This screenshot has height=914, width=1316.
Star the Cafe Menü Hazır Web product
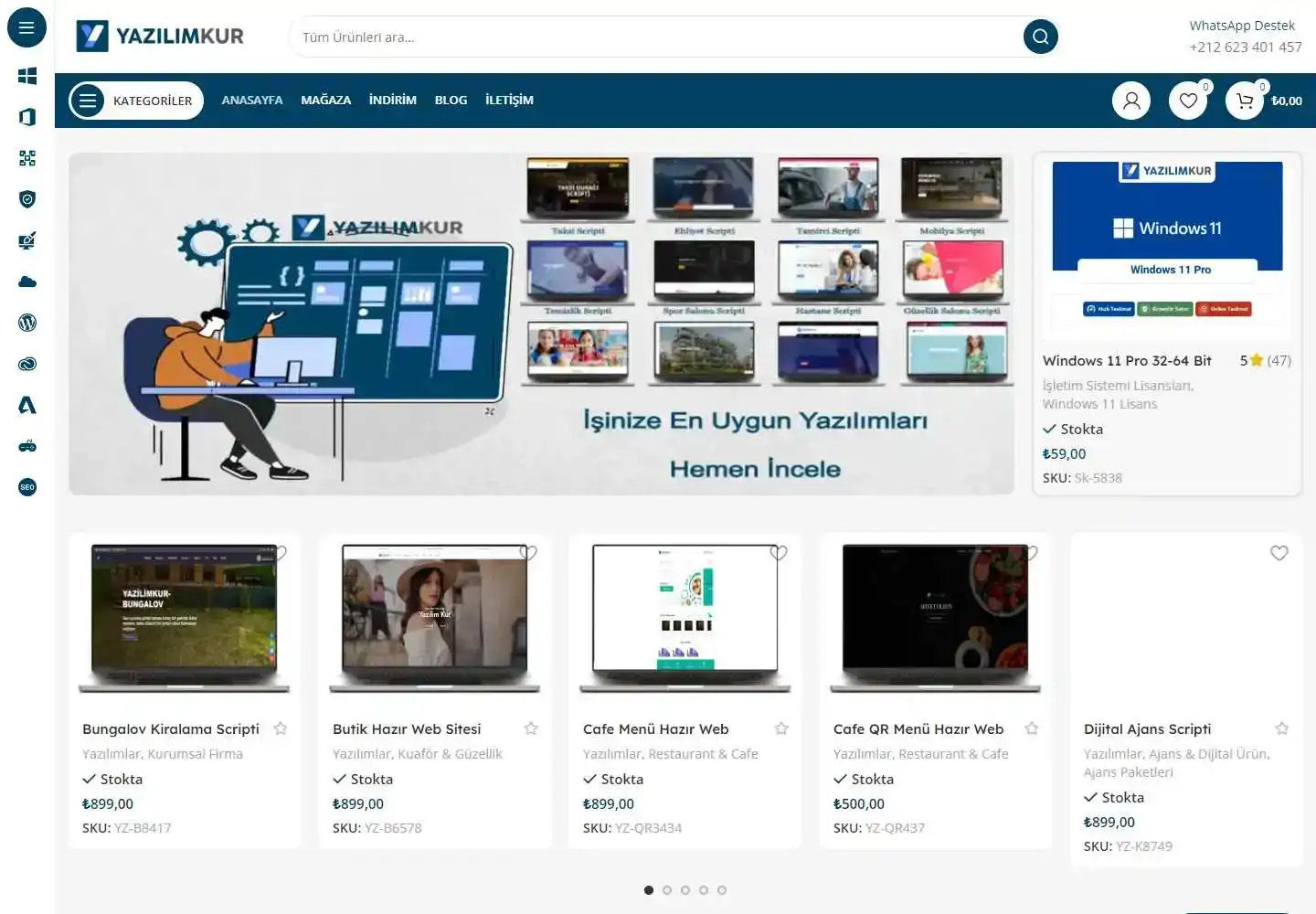(x=781, y=728)
